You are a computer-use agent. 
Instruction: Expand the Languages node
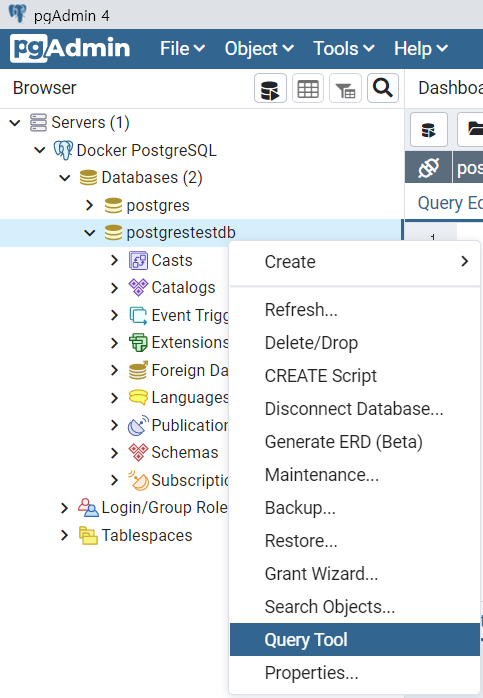114,398
